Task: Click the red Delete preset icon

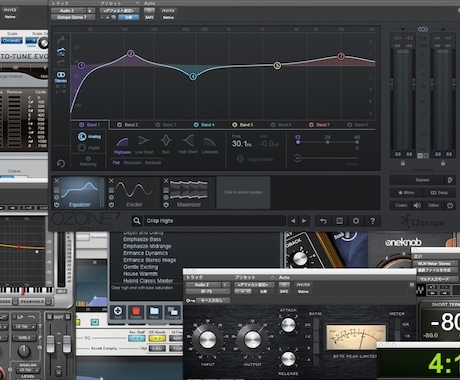Action: coord(136,313)
